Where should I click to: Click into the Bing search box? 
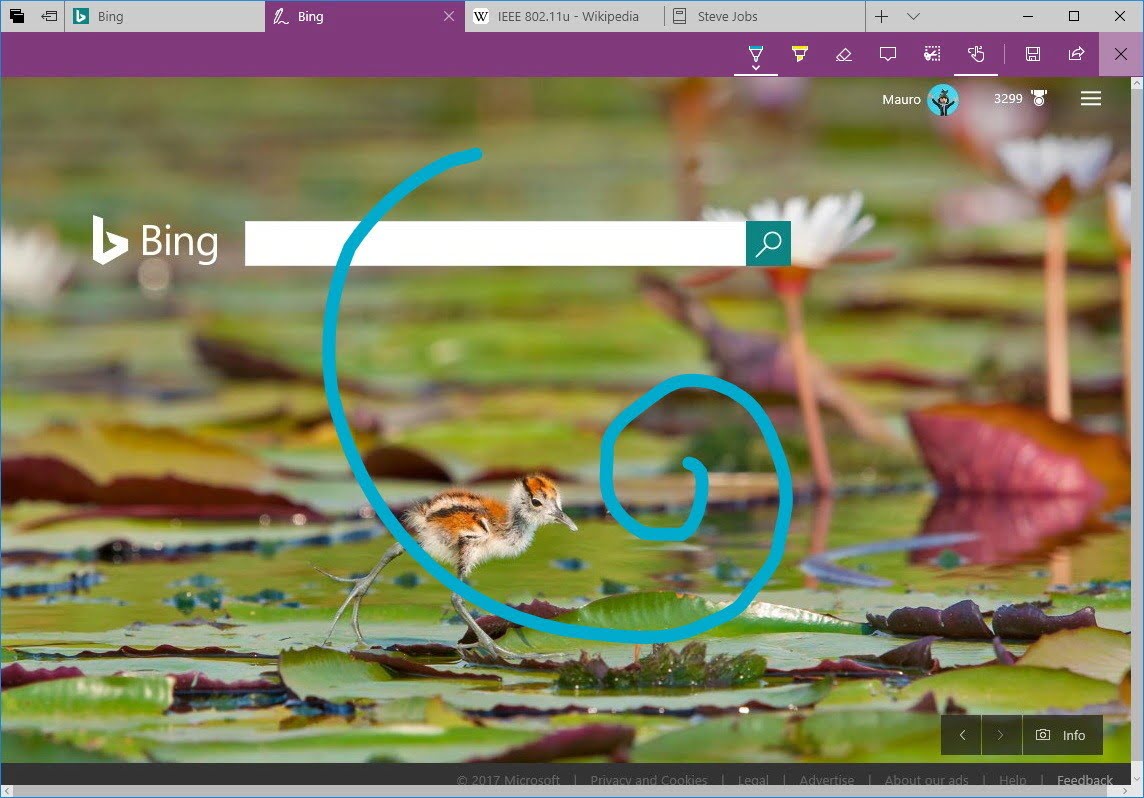point(495,244)
